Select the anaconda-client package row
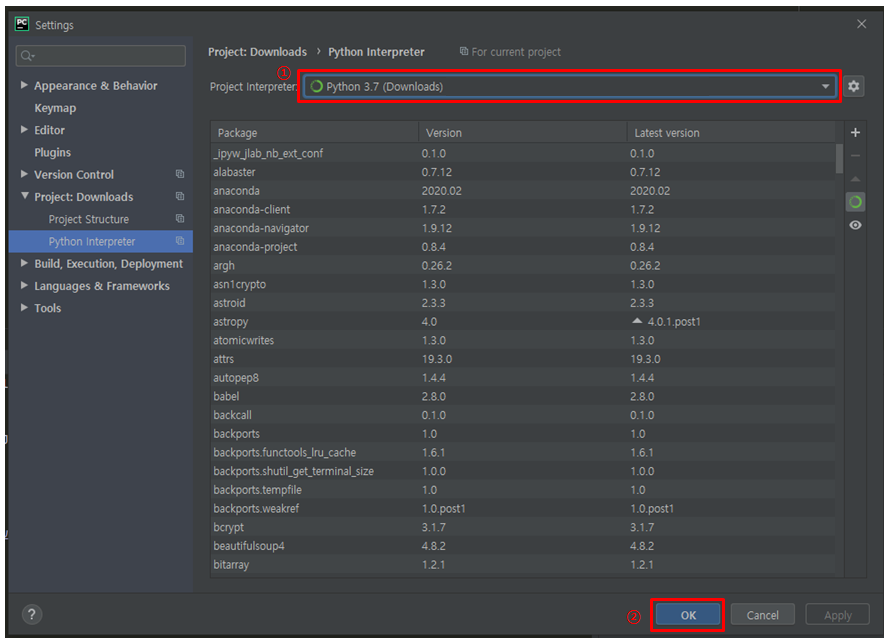The height and width of the screenshot is (643, 891). tap(523, 210)
